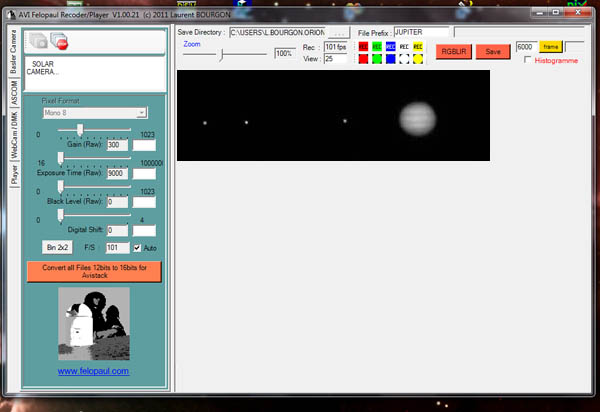
Task: Close the AVI Felopaul Recorder window
Action: tap(577, 13)
